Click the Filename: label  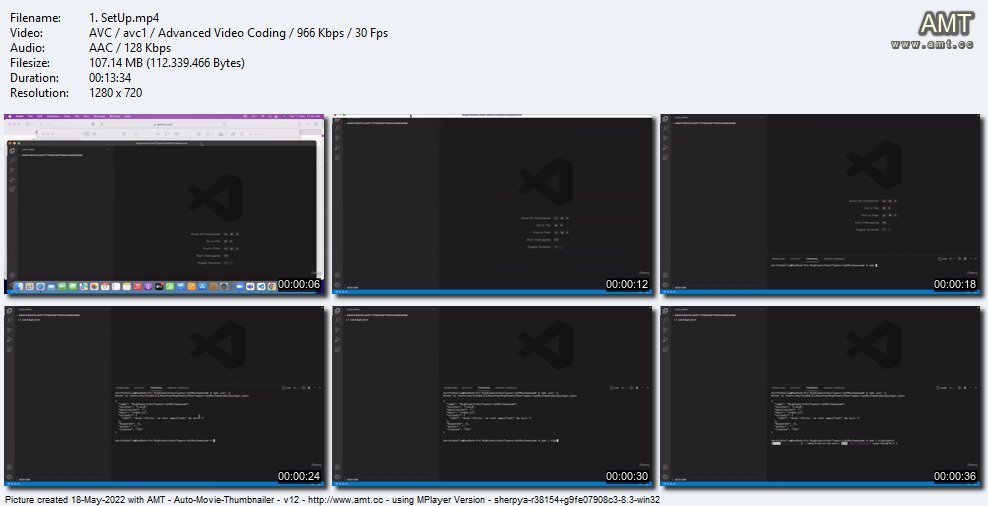[x=35, y=18]
